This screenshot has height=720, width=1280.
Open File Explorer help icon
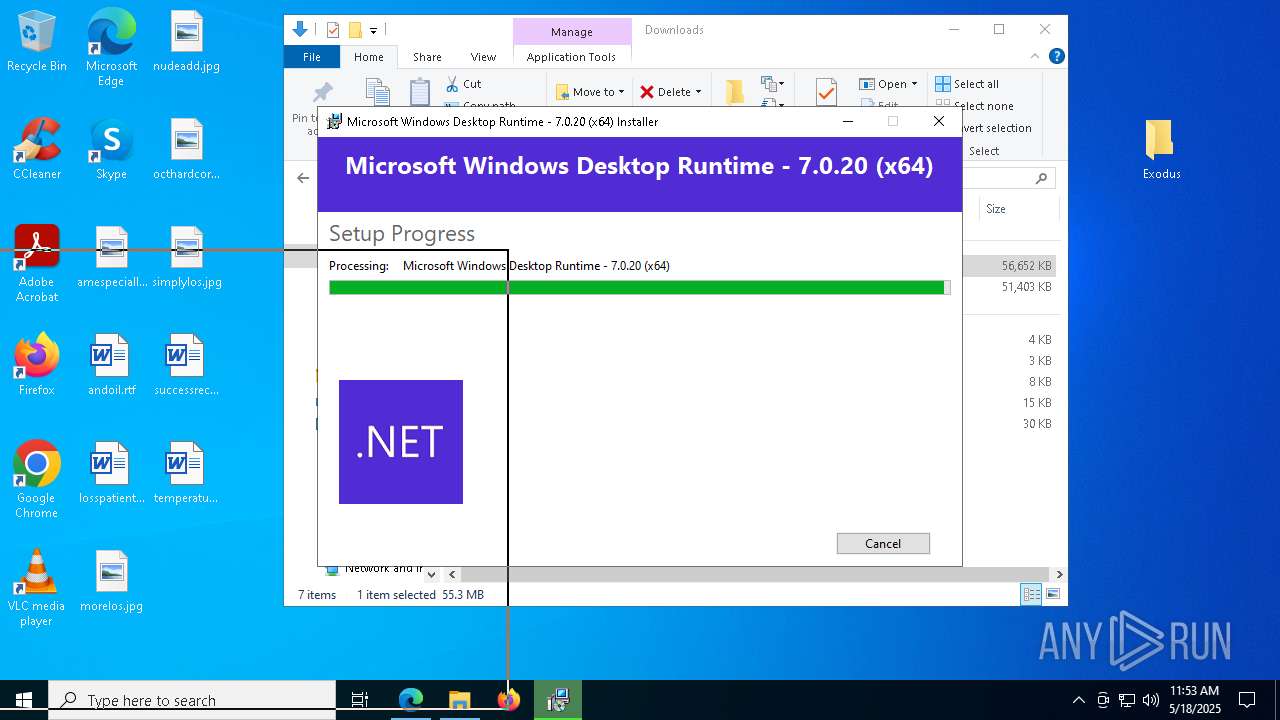click(1056, 57)
